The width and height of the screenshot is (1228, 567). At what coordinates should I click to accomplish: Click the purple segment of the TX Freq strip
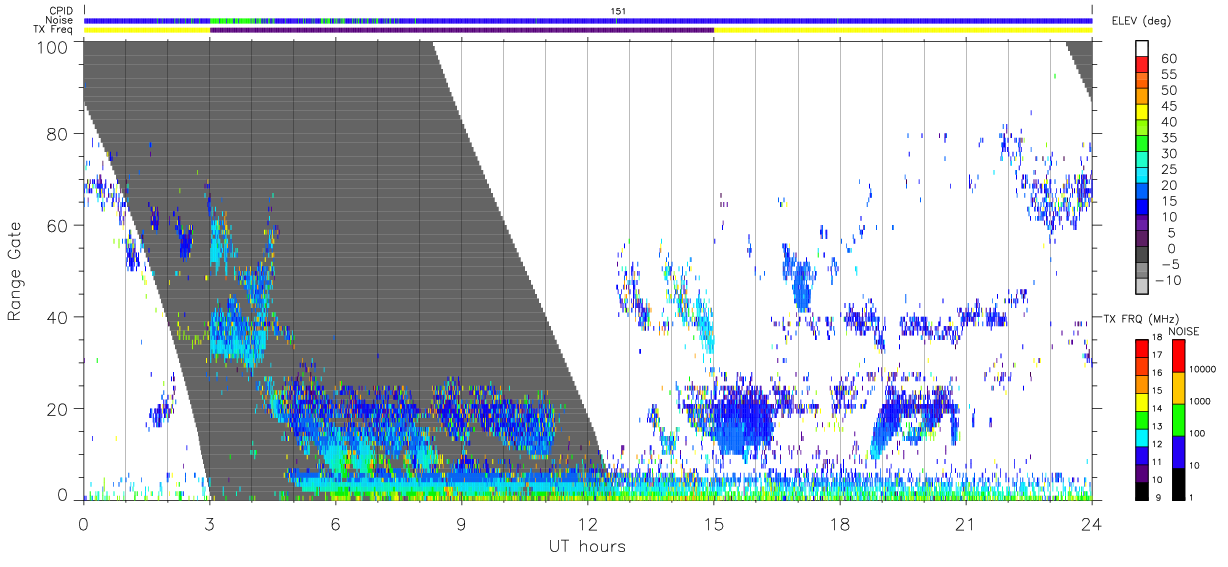tap(461, 30)
